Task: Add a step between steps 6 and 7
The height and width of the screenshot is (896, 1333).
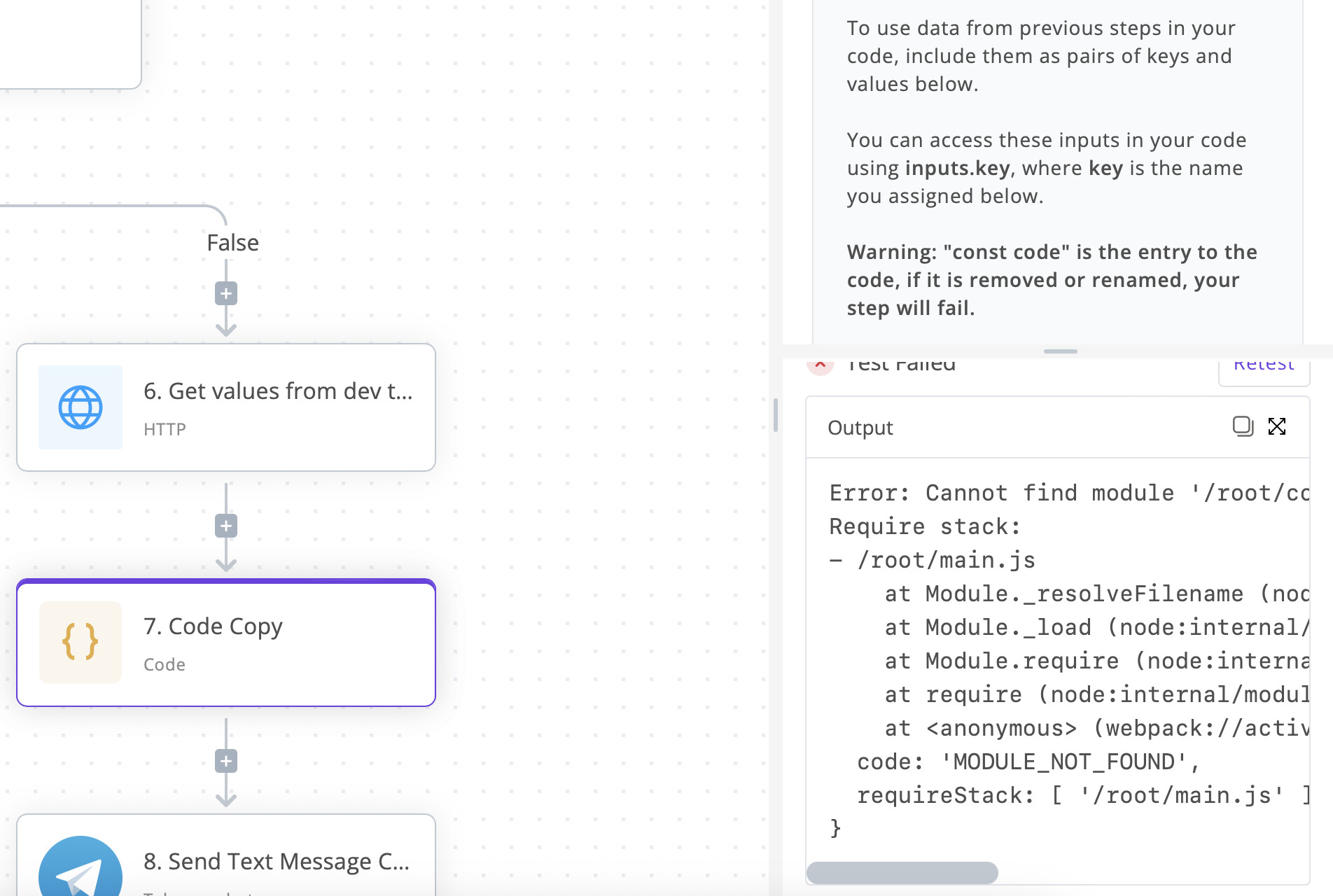Action: coord(225,526)
